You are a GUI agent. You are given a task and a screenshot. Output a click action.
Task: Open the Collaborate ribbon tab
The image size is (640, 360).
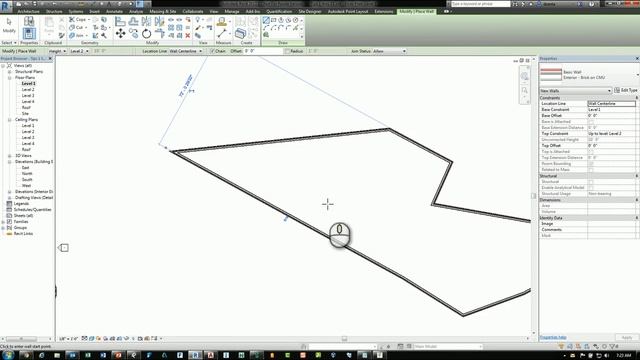[193, 11]
